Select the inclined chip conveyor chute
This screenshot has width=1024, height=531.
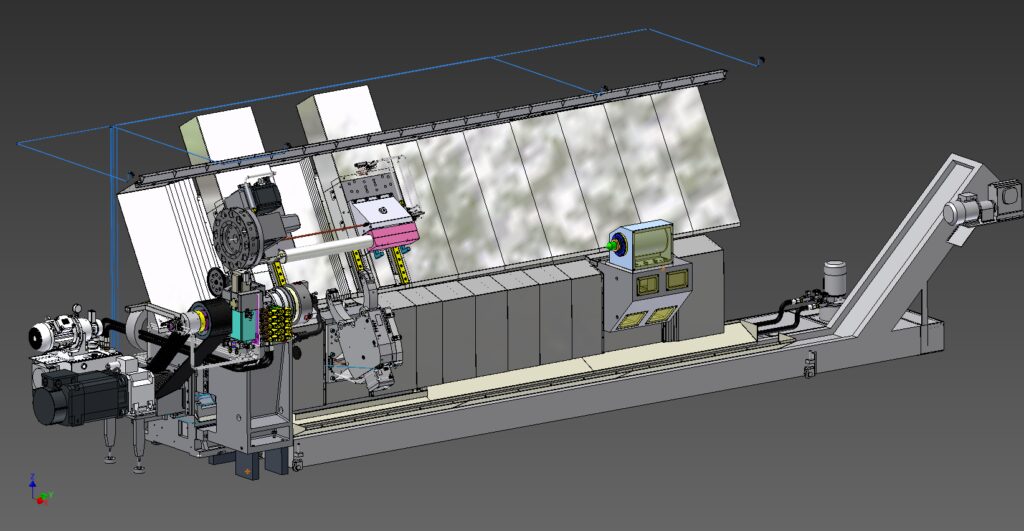click(906, 246)
